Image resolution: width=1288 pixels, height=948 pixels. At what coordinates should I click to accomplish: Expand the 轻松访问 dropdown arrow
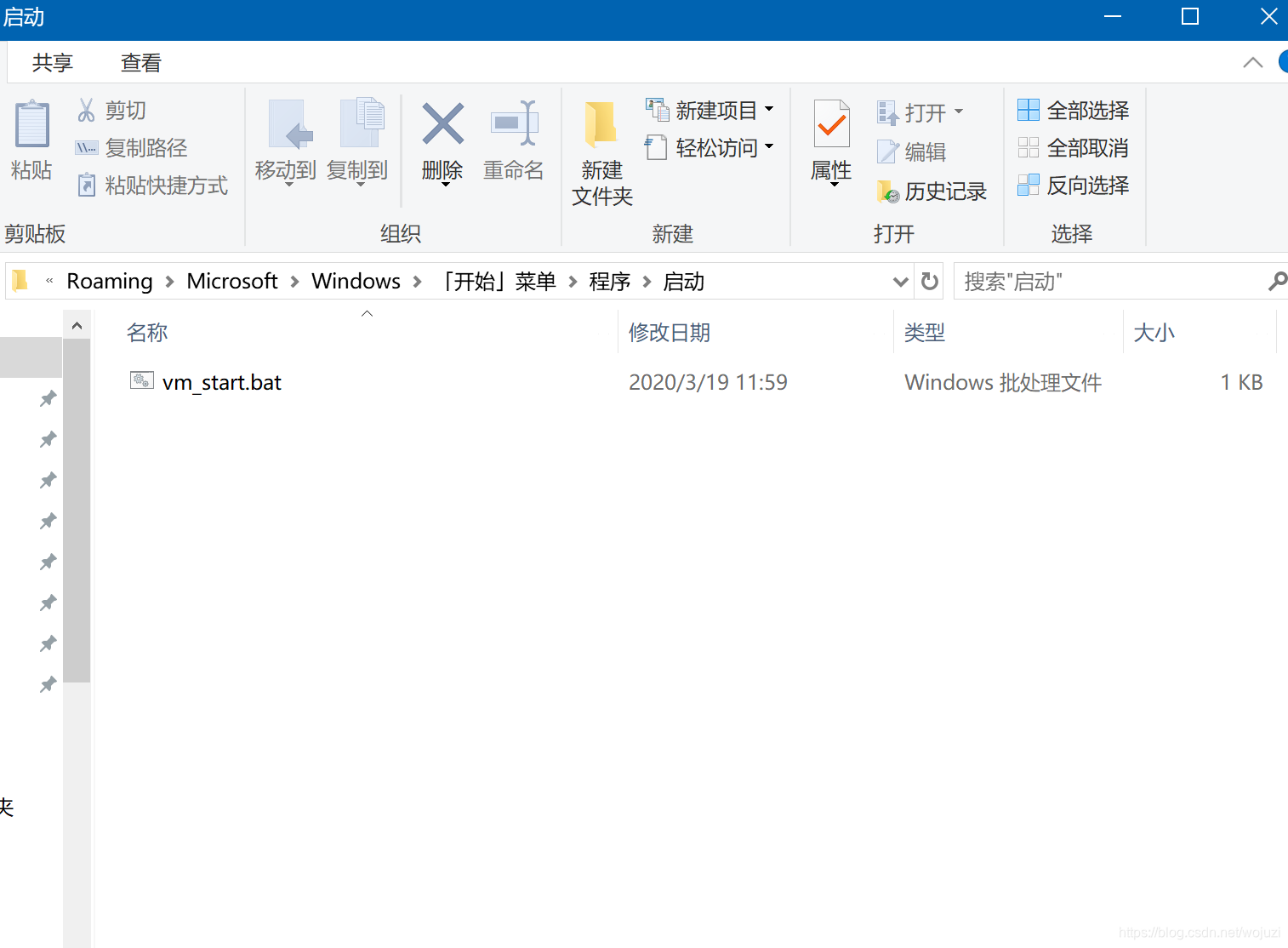(769, 146)
